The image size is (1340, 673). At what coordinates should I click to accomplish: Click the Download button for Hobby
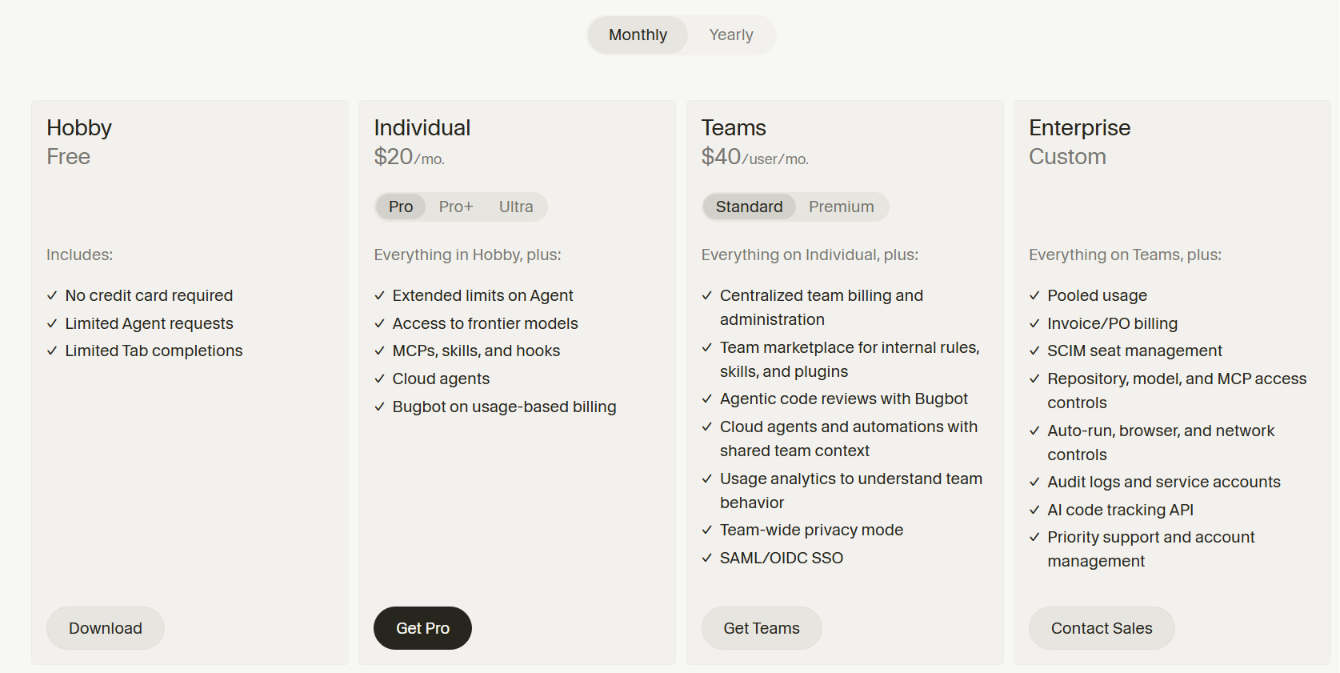coord(105,628)
